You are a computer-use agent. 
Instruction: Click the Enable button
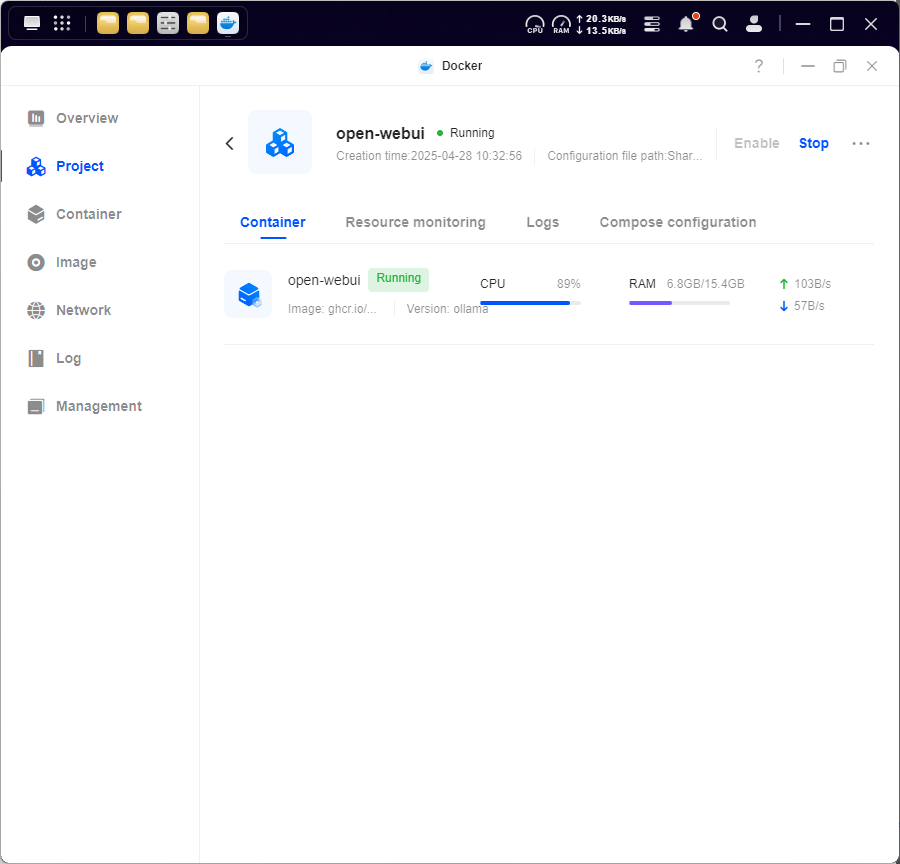(x=756, y=143)
